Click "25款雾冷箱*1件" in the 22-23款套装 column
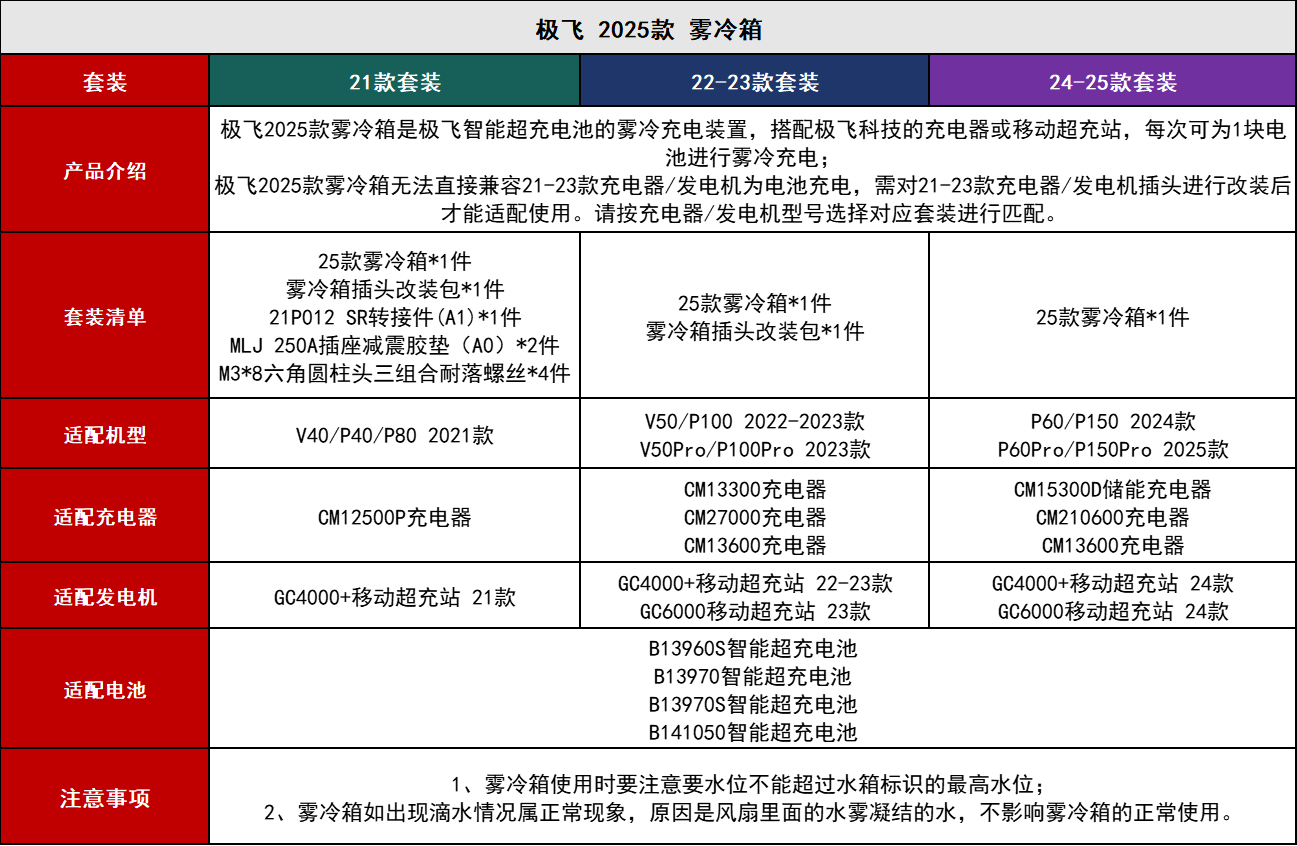Image resolution: width=1297 pixels, height=846 pixels. click(755, 303)
